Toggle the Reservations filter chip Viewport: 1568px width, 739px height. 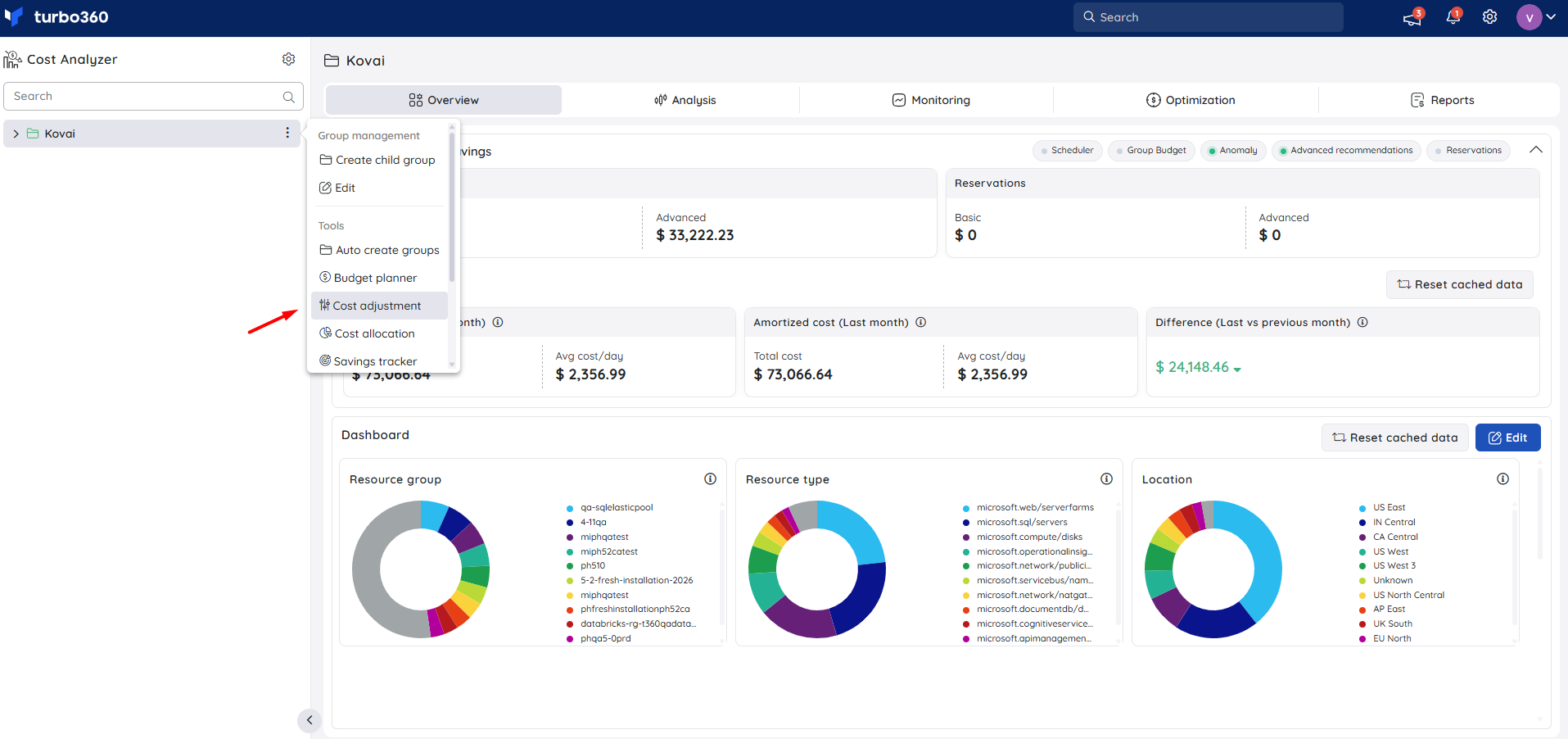click(1468, 150)
